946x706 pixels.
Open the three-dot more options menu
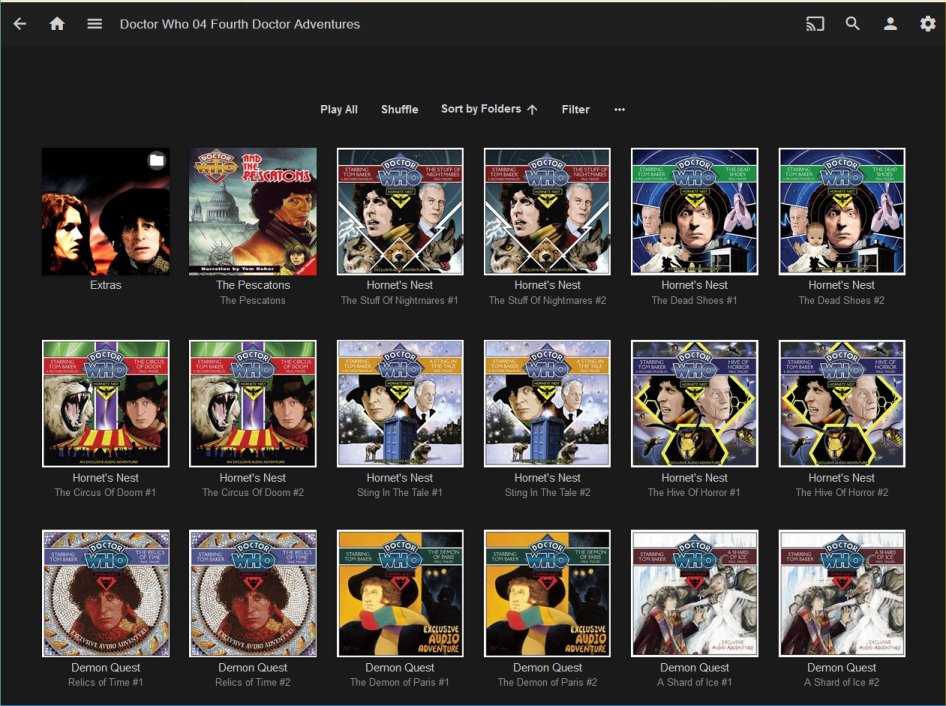pyautogui.click(x=620, y=109)
